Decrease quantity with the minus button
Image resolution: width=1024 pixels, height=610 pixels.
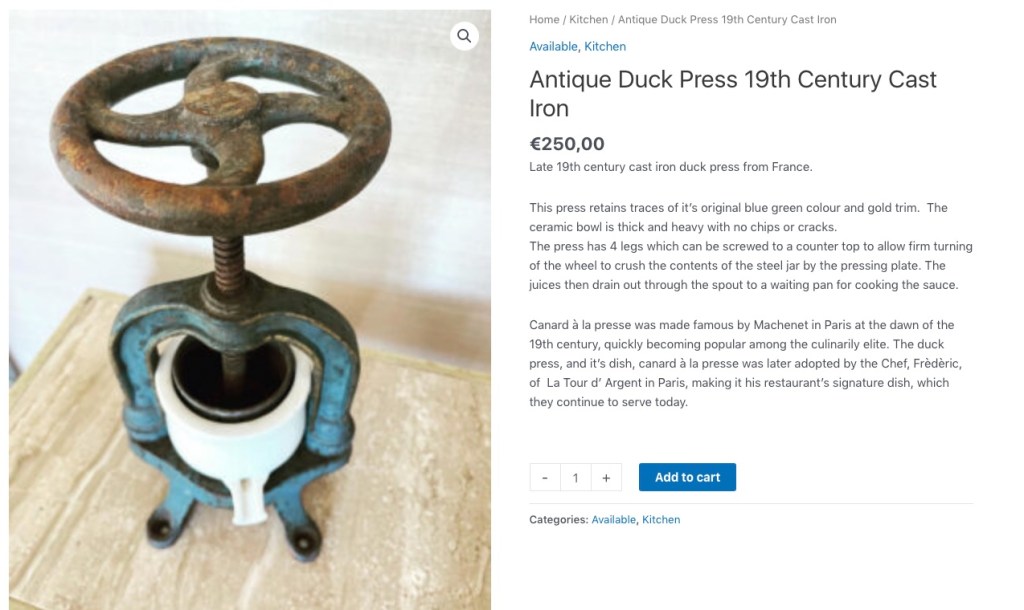click(545, 477)
